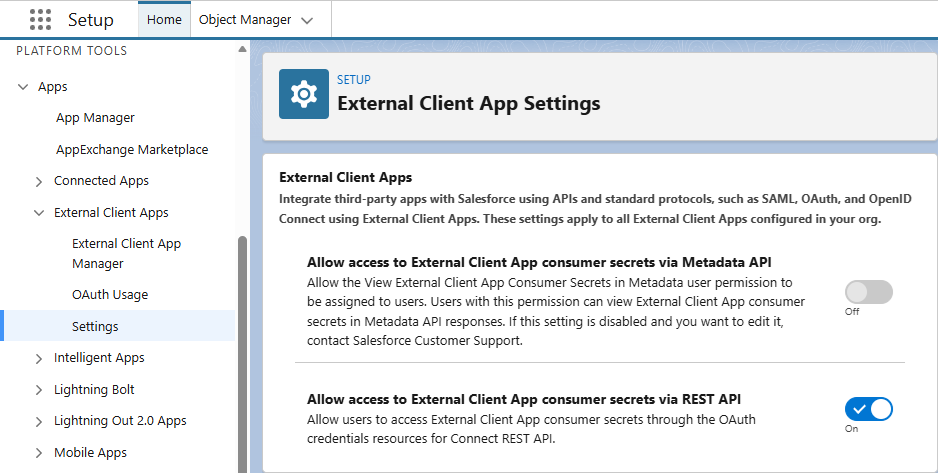
Task: Click the REST API setting heading
Action: click(x=524, y=399)
